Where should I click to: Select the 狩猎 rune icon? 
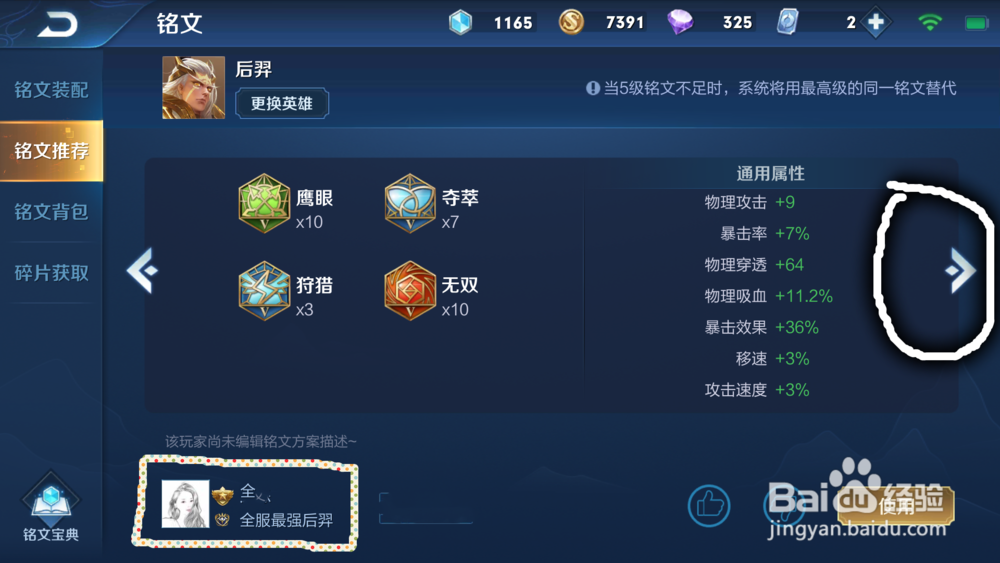[264, 291]
